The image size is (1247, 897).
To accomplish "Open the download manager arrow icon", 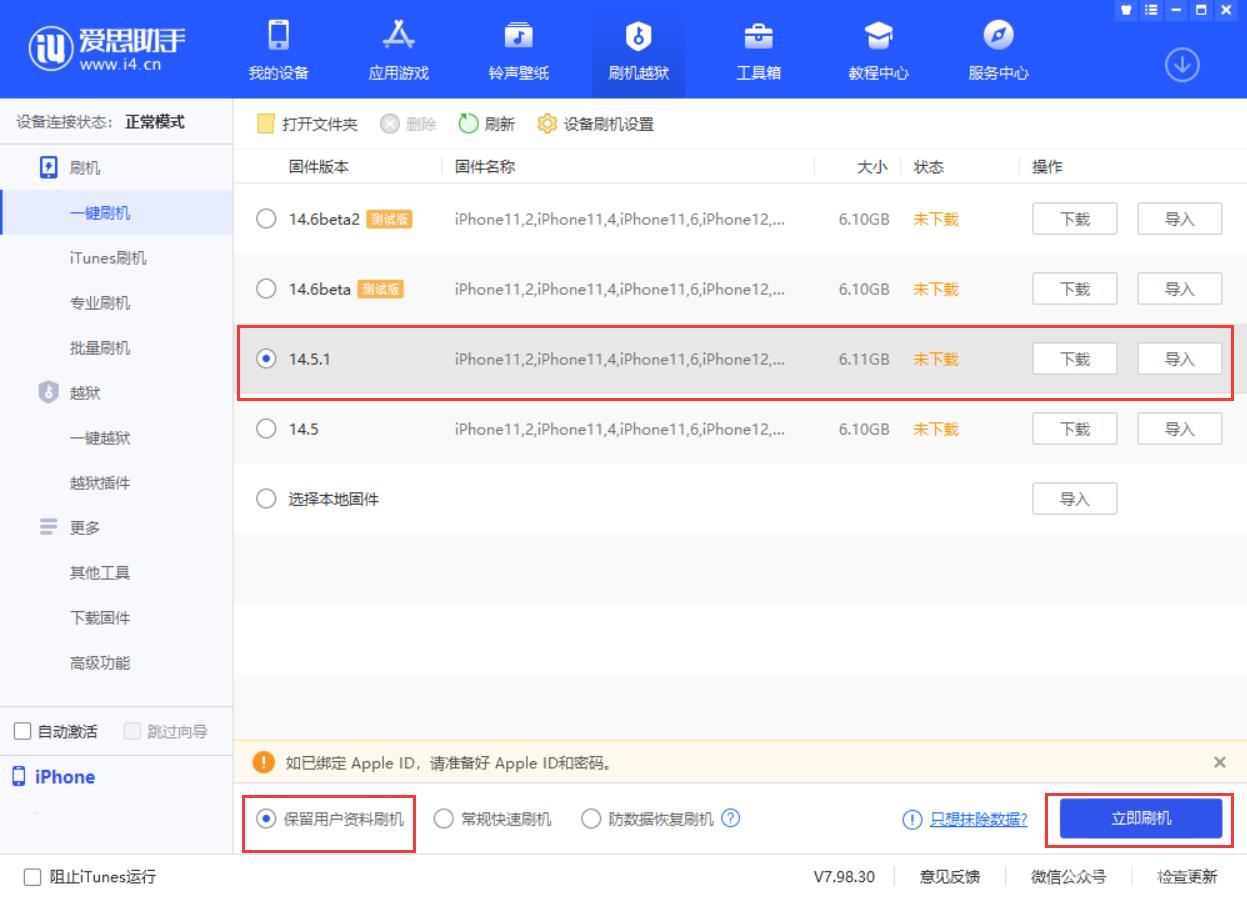I will point(1183,62).
